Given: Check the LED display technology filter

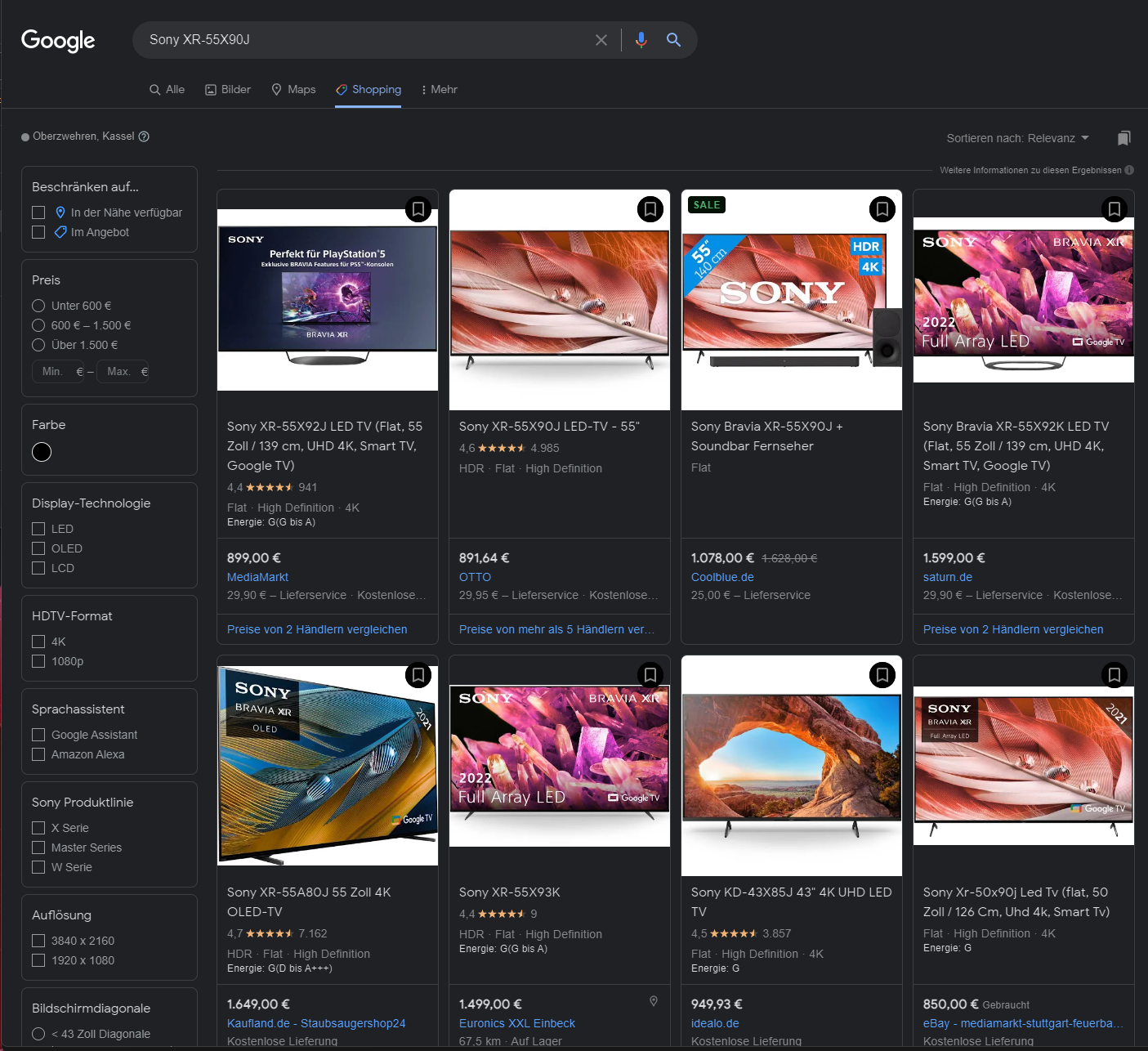Looking at the screenshot, I should point(38,529).
